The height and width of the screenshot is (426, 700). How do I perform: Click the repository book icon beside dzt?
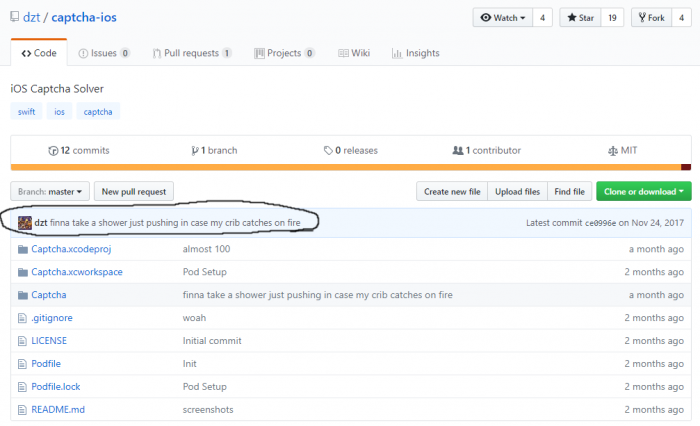(x=15, y=17)
